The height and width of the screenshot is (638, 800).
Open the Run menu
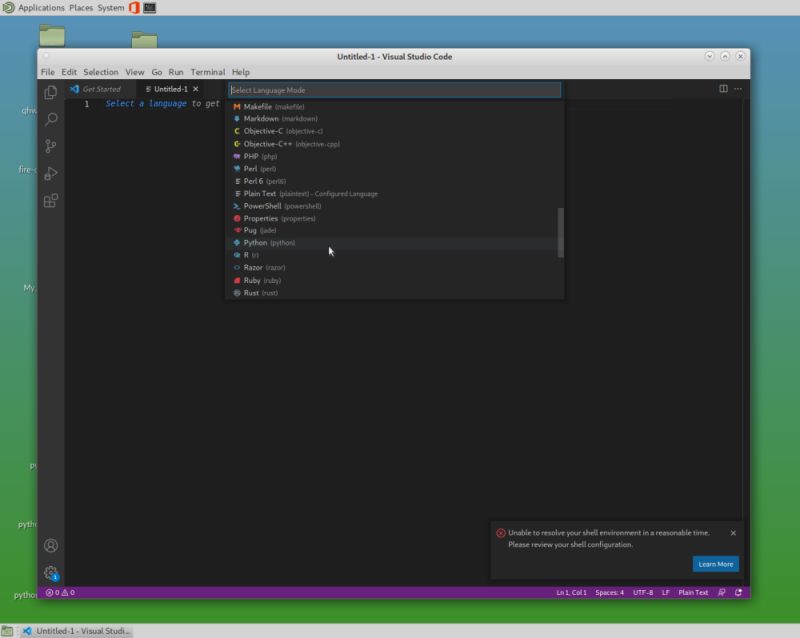[x=176, y=72]
